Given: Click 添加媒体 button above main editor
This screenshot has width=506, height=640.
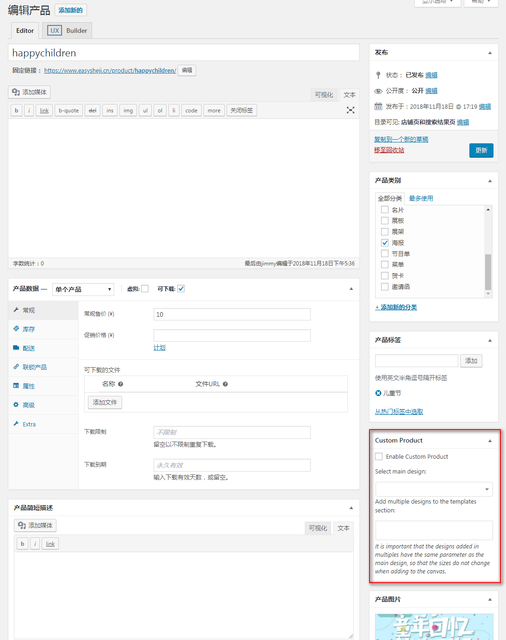Looking at the screenshot, I should pyautogui.click(x=29, y=92).
